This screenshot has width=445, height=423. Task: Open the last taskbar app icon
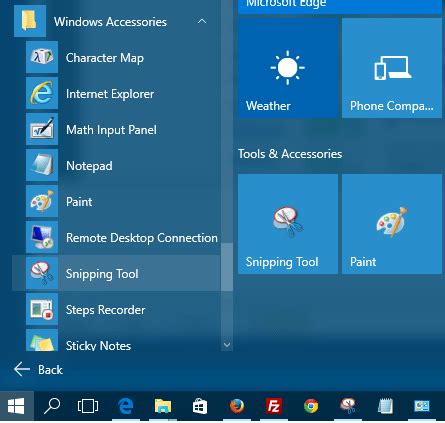pos(422,406)
